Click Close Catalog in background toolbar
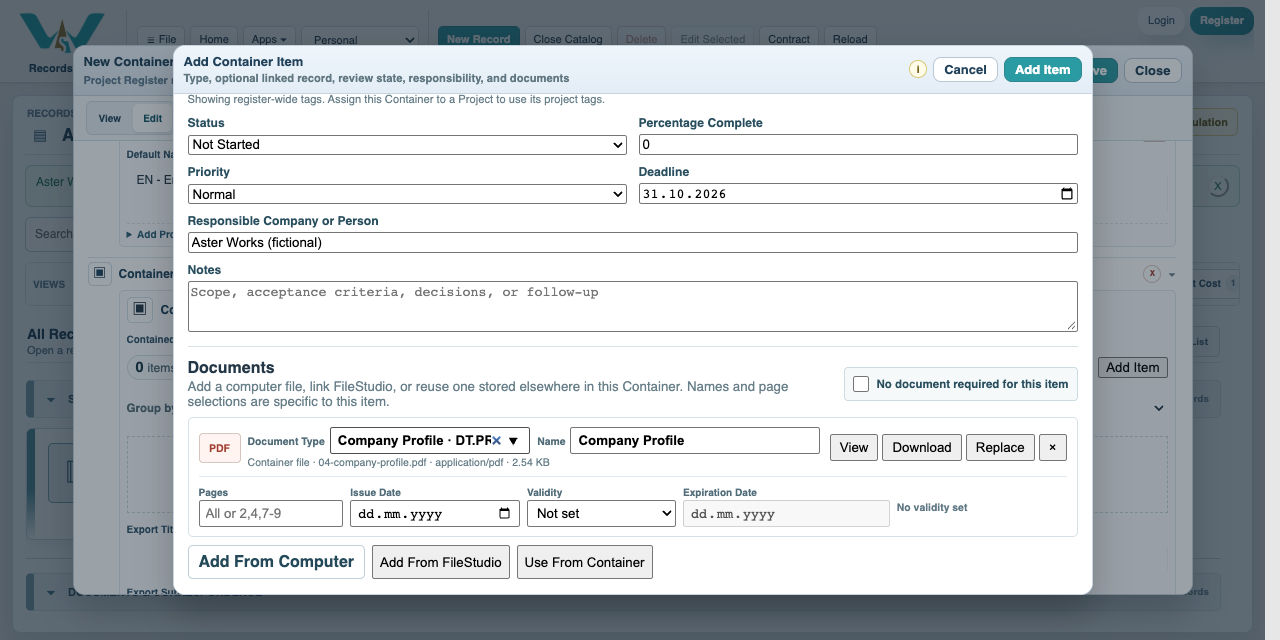The image size is (1280, 640). [568, 40]
